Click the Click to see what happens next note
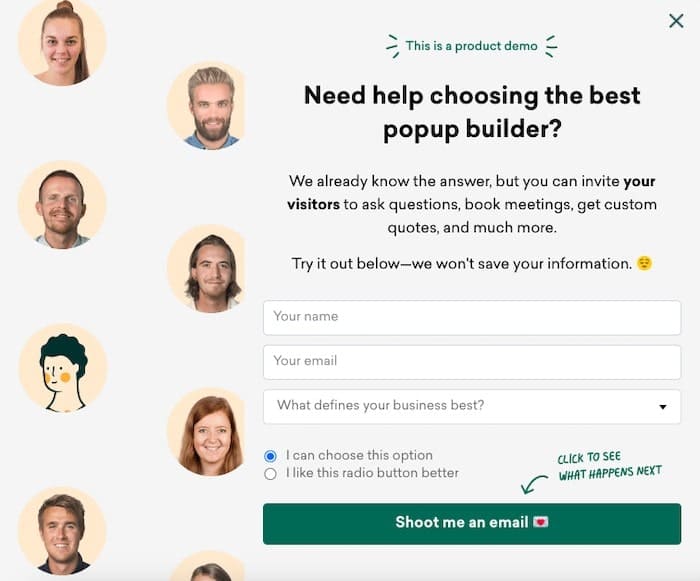The image size is (700, 581). pos(609,465)
